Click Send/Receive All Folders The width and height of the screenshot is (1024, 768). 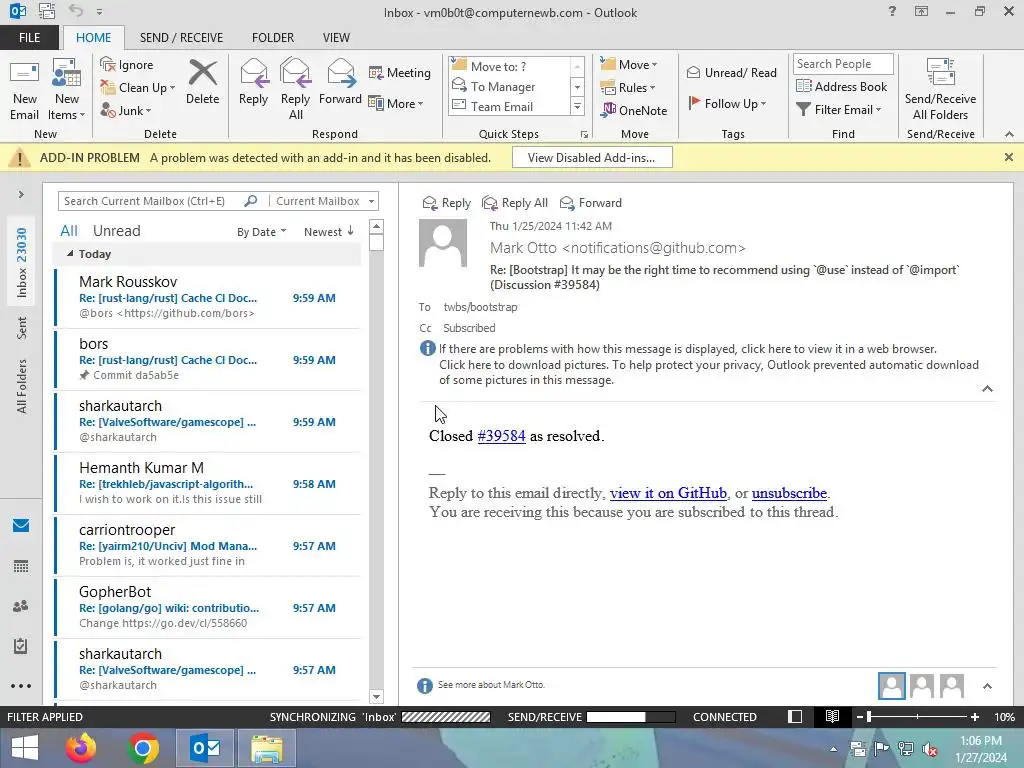pos(940,89)
